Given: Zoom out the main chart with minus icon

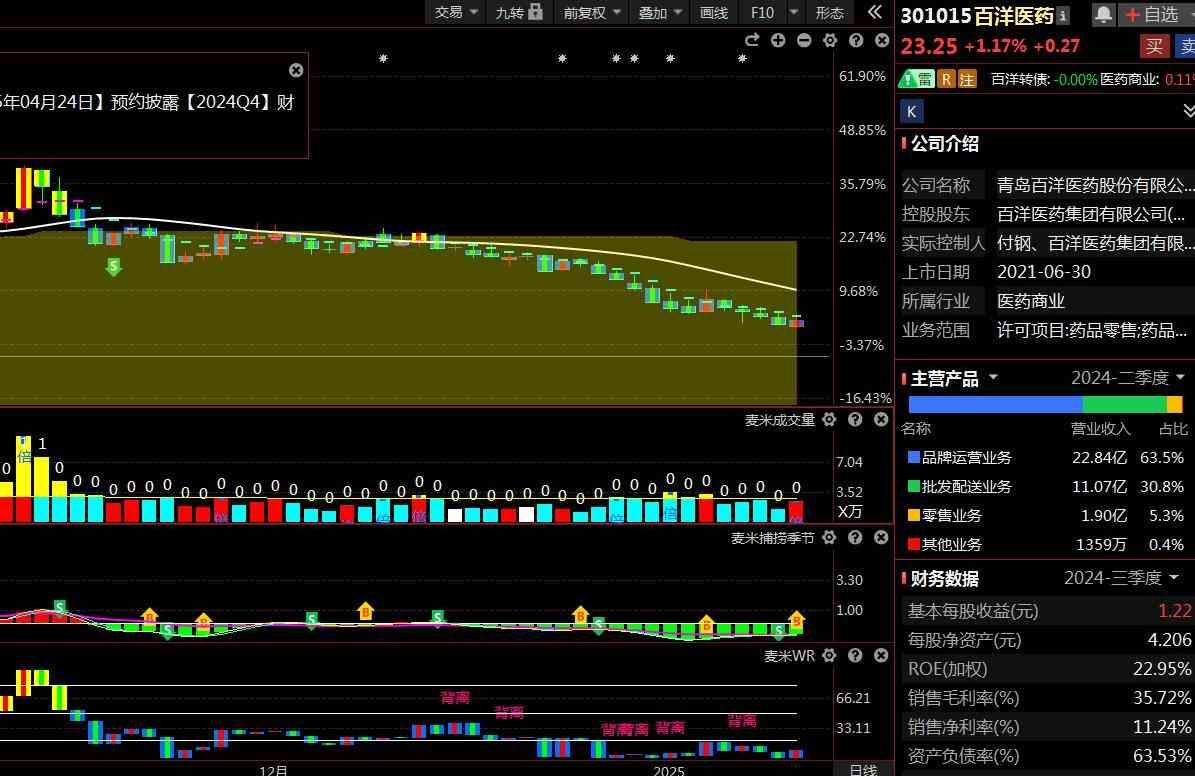Looking at the screenshot, I should pos(804,40).
